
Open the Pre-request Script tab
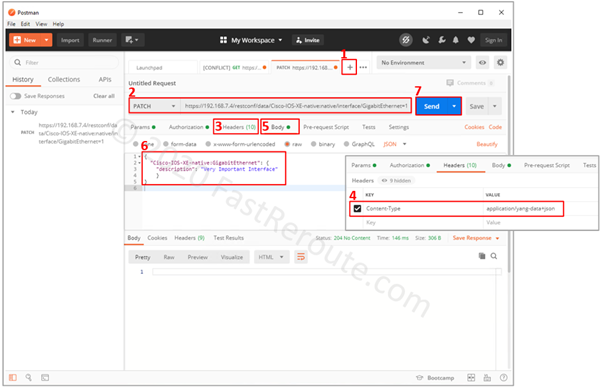(x=326, y=127)
